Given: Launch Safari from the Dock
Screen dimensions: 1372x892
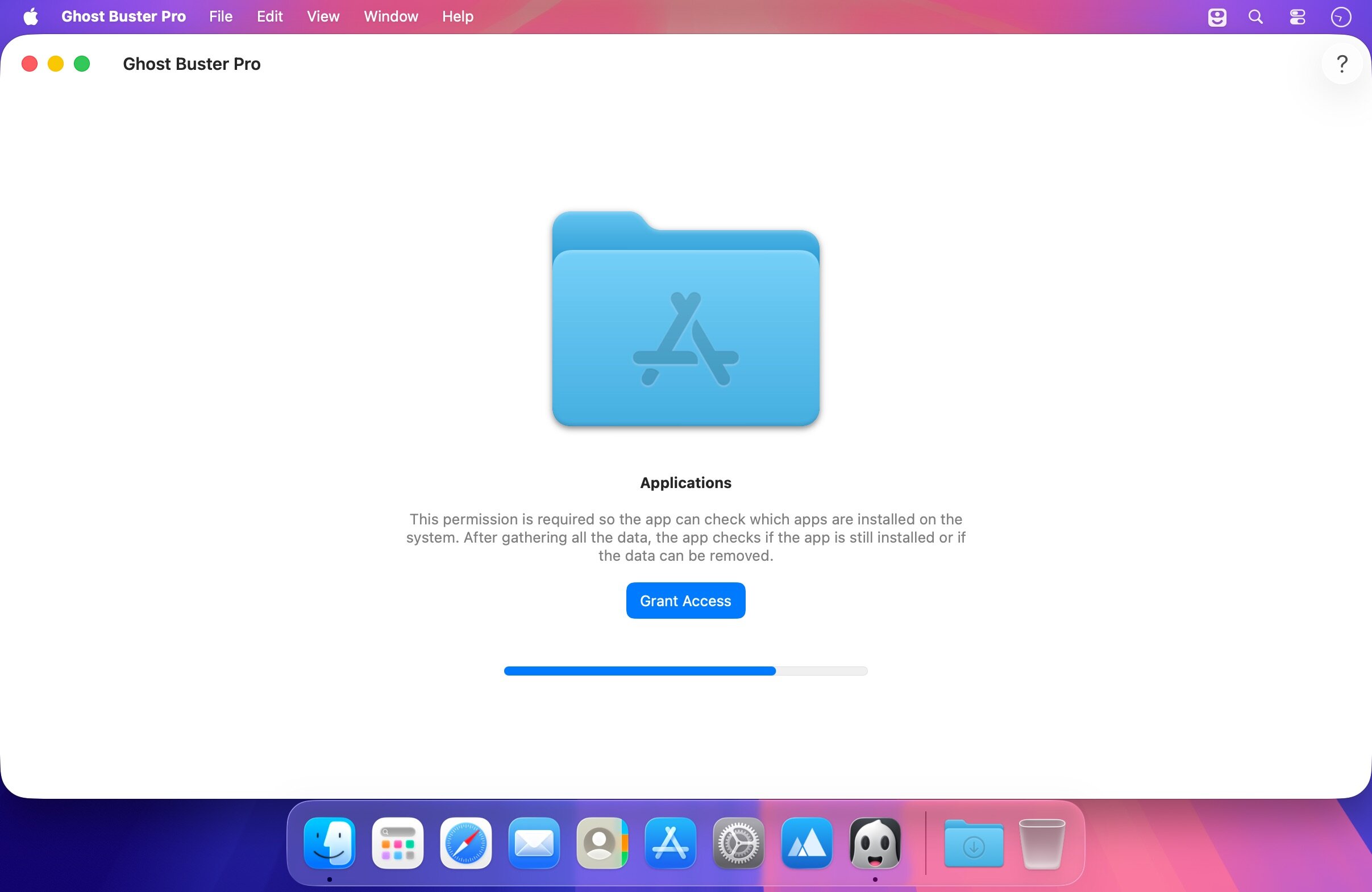Looking at the screenshot, I should pos(466,843).
